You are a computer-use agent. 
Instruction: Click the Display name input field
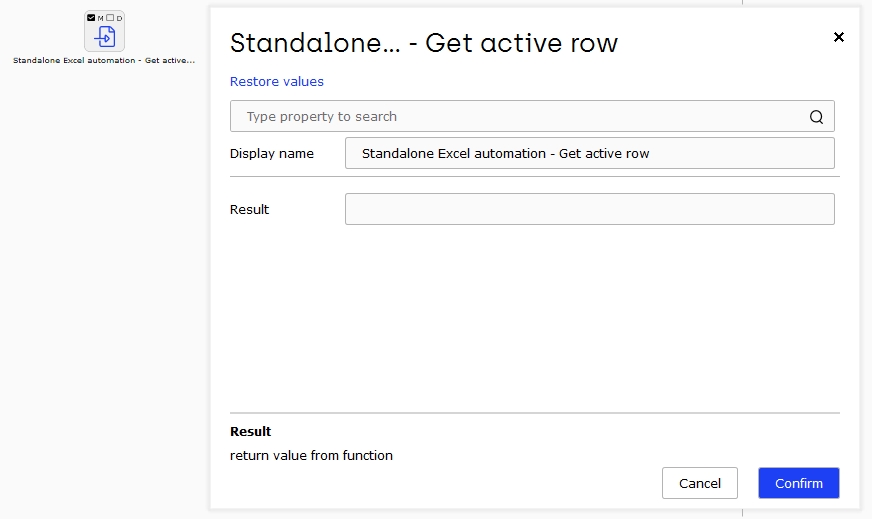click(589, 153)
